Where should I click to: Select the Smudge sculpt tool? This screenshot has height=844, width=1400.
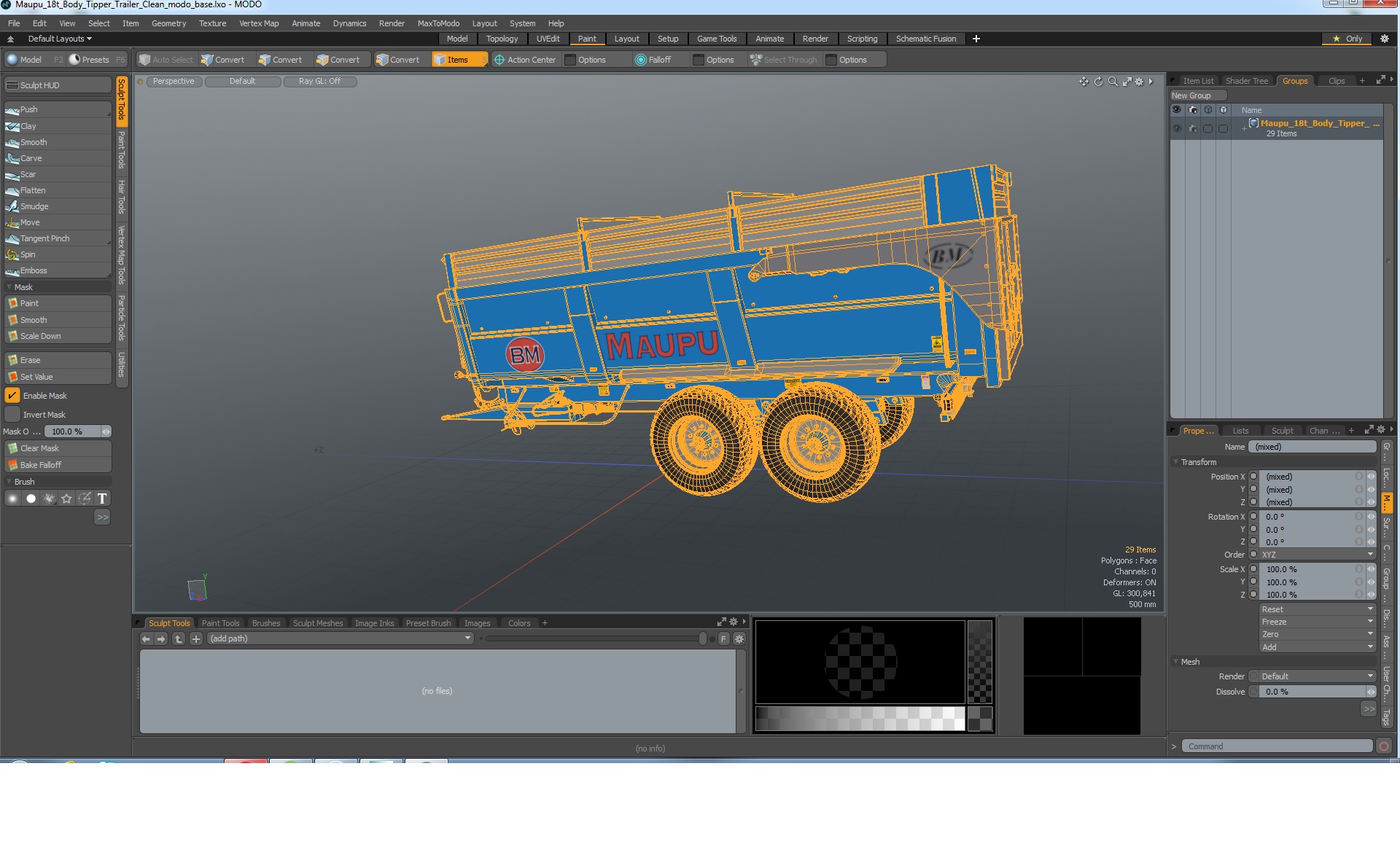coord(58,206)
